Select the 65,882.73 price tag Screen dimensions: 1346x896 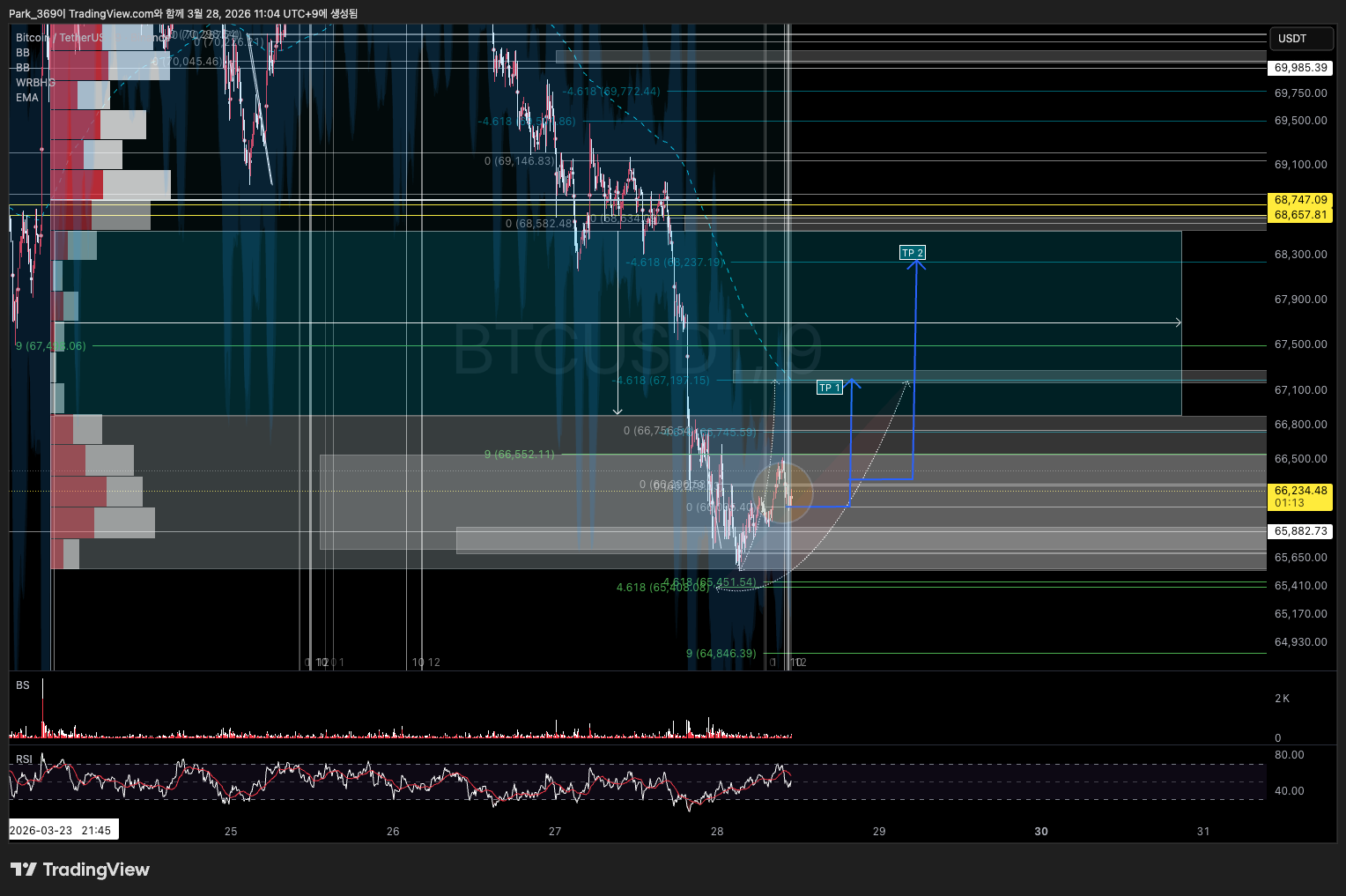[x=1300, y=531]
